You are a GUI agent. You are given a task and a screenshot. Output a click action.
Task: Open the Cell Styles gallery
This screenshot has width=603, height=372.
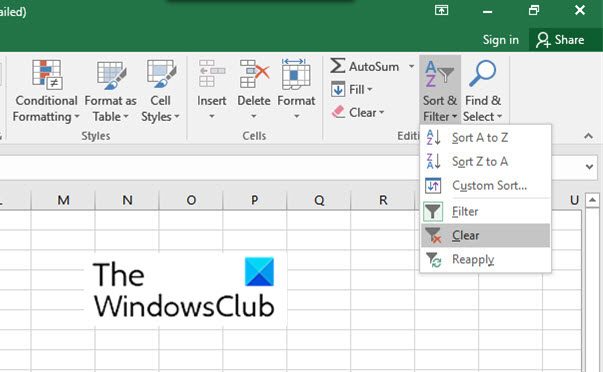160,91
